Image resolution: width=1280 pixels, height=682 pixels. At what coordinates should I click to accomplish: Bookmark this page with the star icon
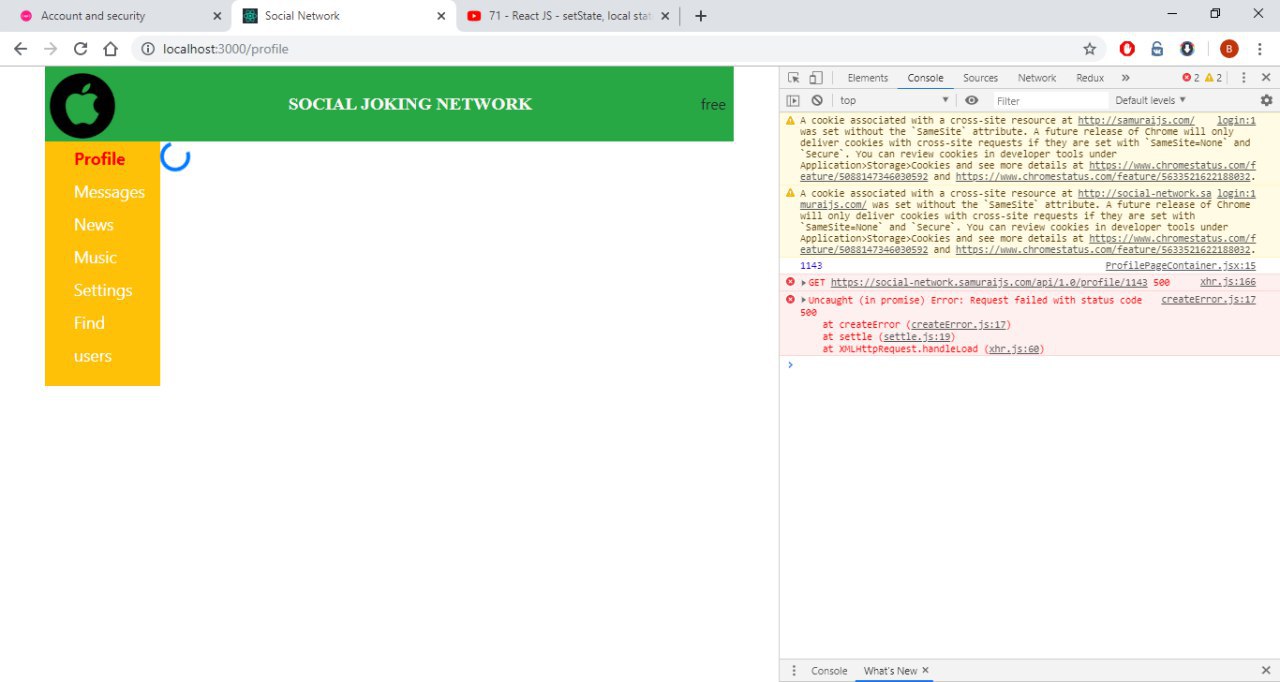coord(1090,49)
